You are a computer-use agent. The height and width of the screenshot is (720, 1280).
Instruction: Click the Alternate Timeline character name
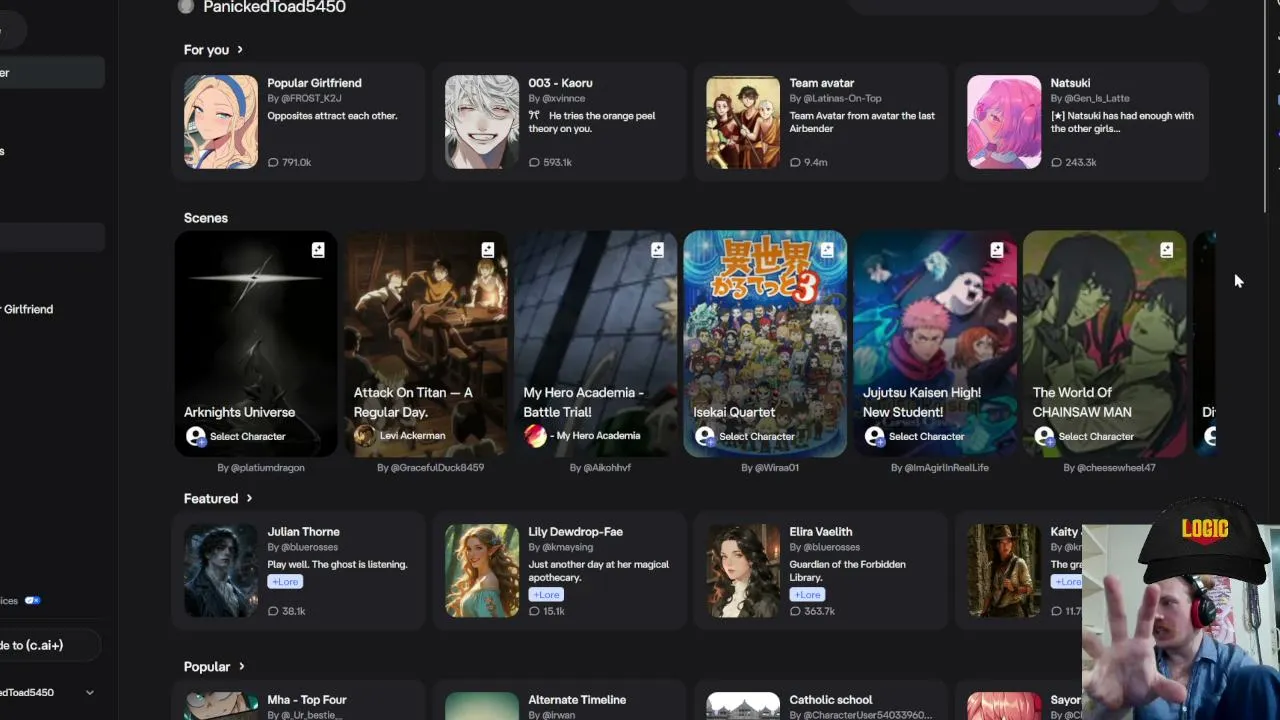click(x=577, y=700)
